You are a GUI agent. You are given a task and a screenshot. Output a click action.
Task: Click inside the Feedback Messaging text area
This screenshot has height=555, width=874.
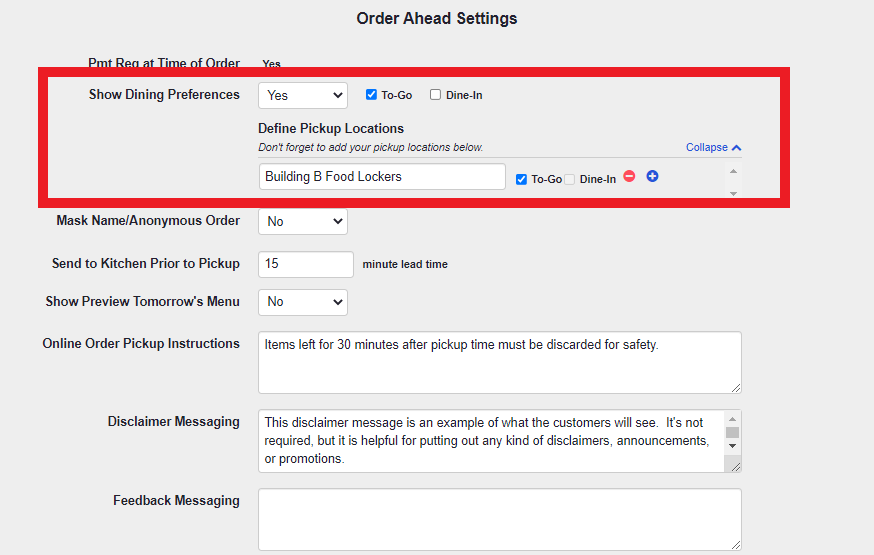pyautogui.click(x=499, y=518)
